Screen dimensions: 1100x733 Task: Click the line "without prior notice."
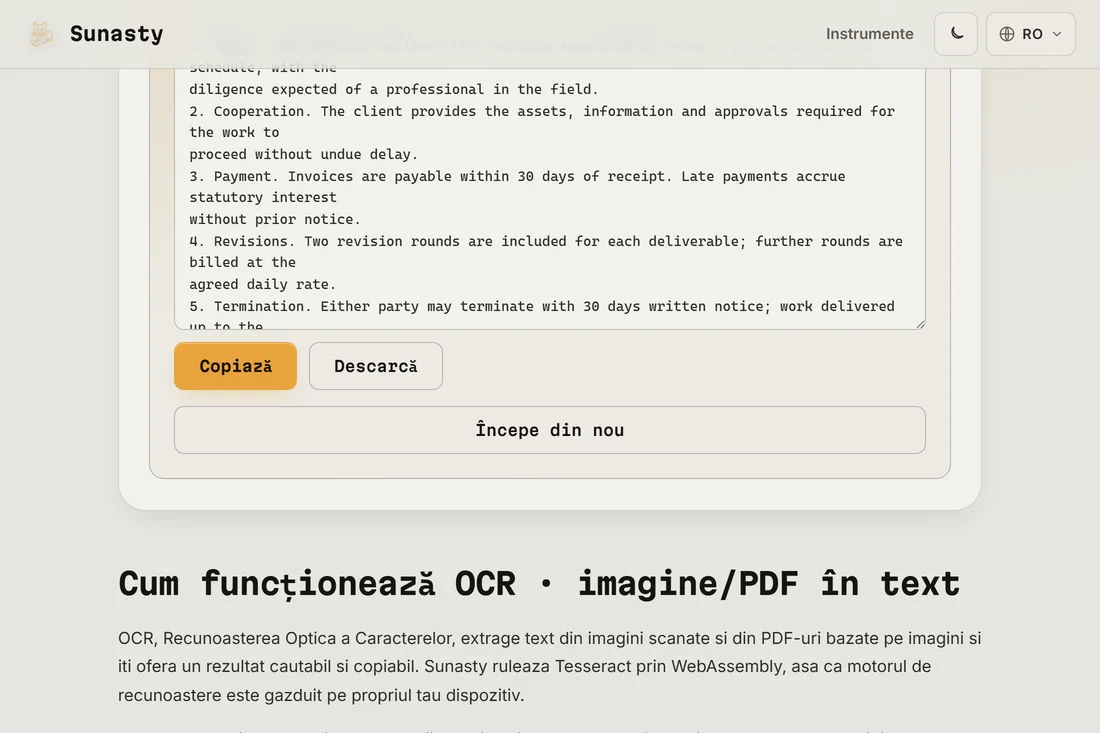(x=274, y=220)
